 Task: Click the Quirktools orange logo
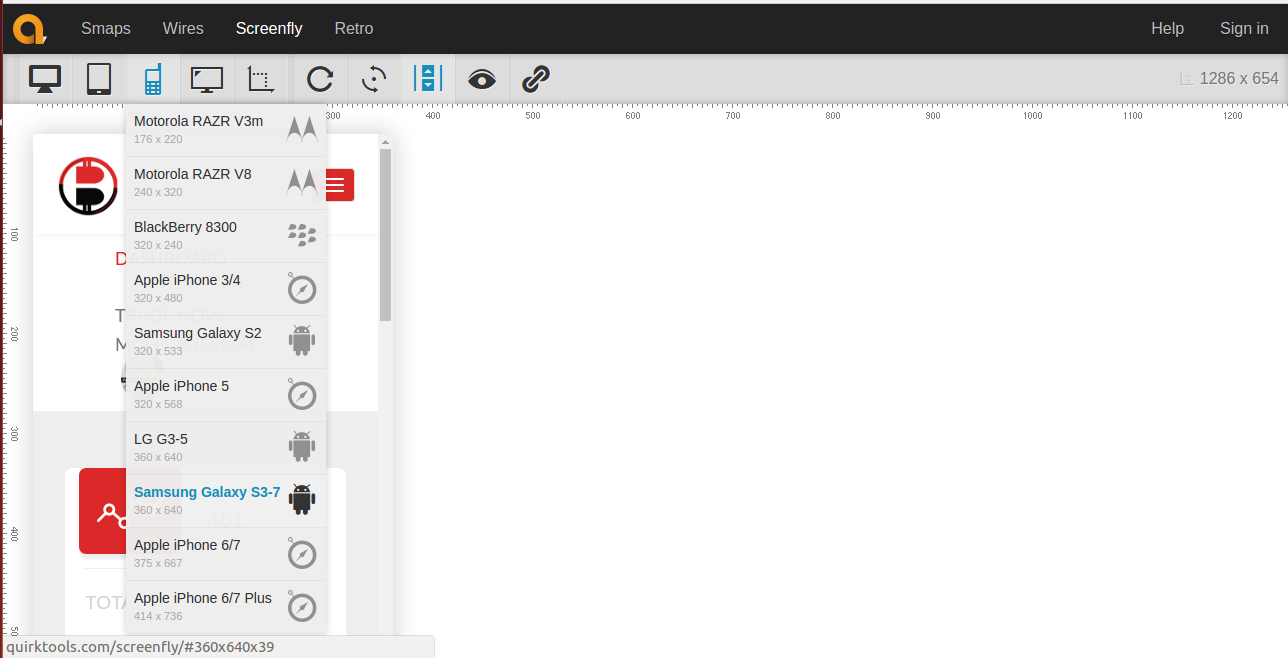coord(29,29)
